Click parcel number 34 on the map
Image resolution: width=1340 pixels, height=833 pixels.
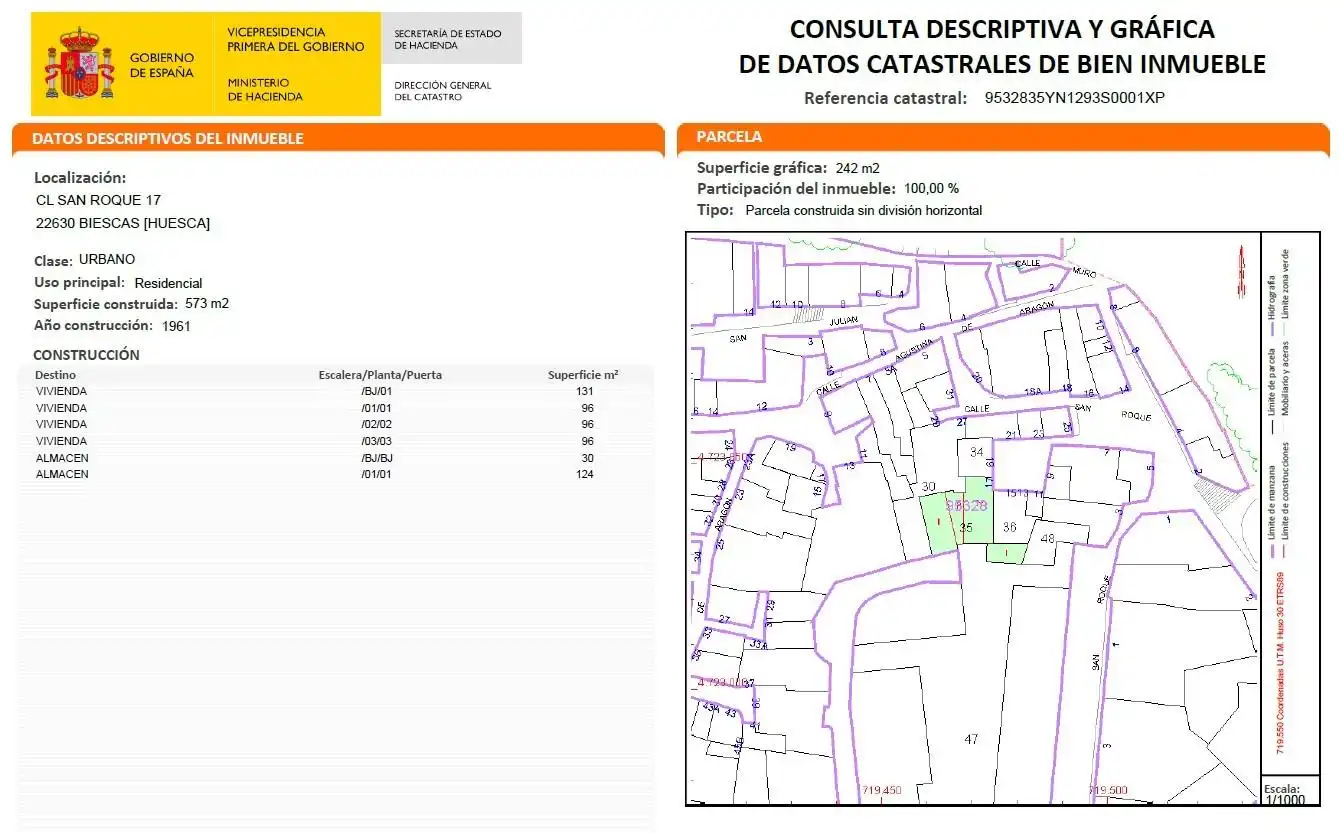[x=976, y=452]
